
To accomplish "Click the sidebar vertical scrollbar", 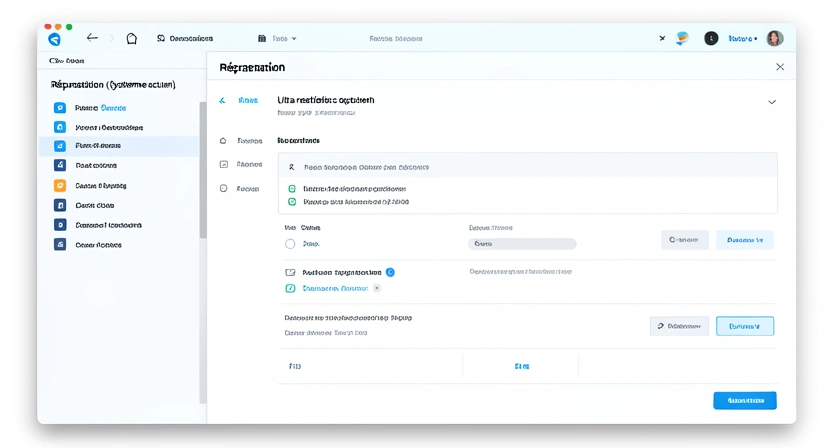I will pyautogui.click(x=203, y=170).
